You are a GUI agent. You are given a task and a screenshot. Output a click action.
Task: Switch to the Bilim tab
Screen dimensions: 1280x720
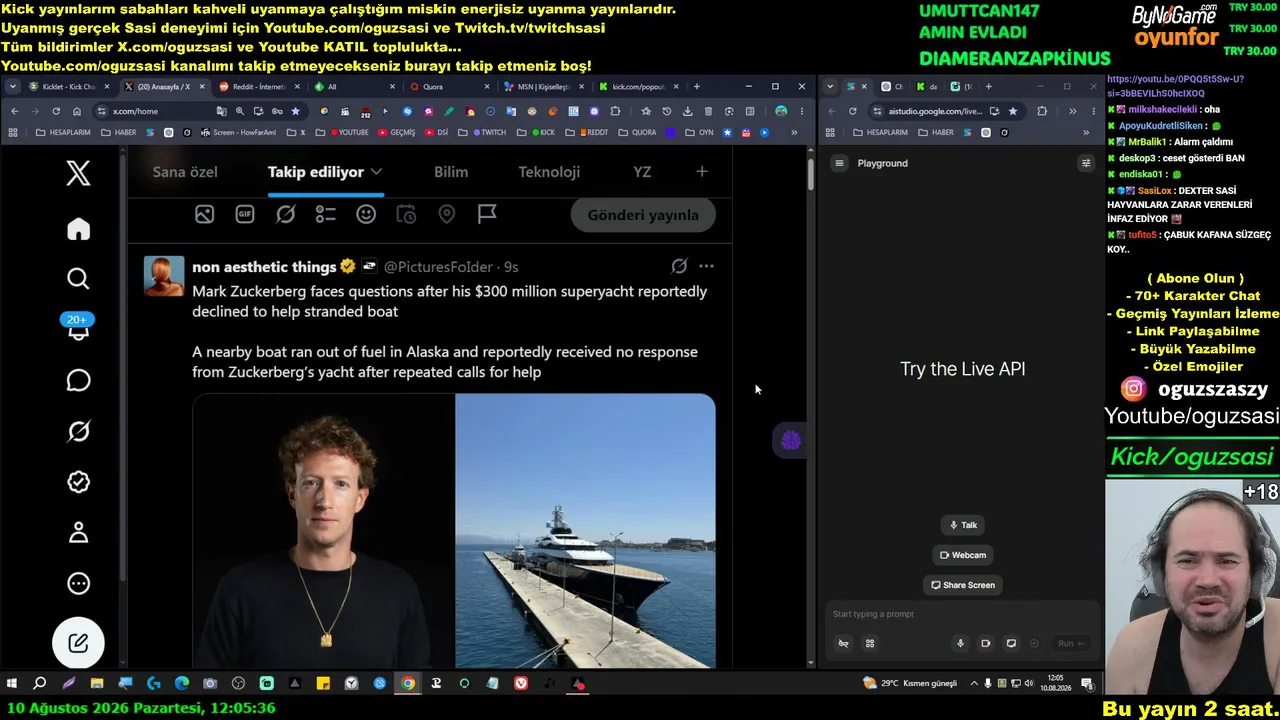coord(451,172)
